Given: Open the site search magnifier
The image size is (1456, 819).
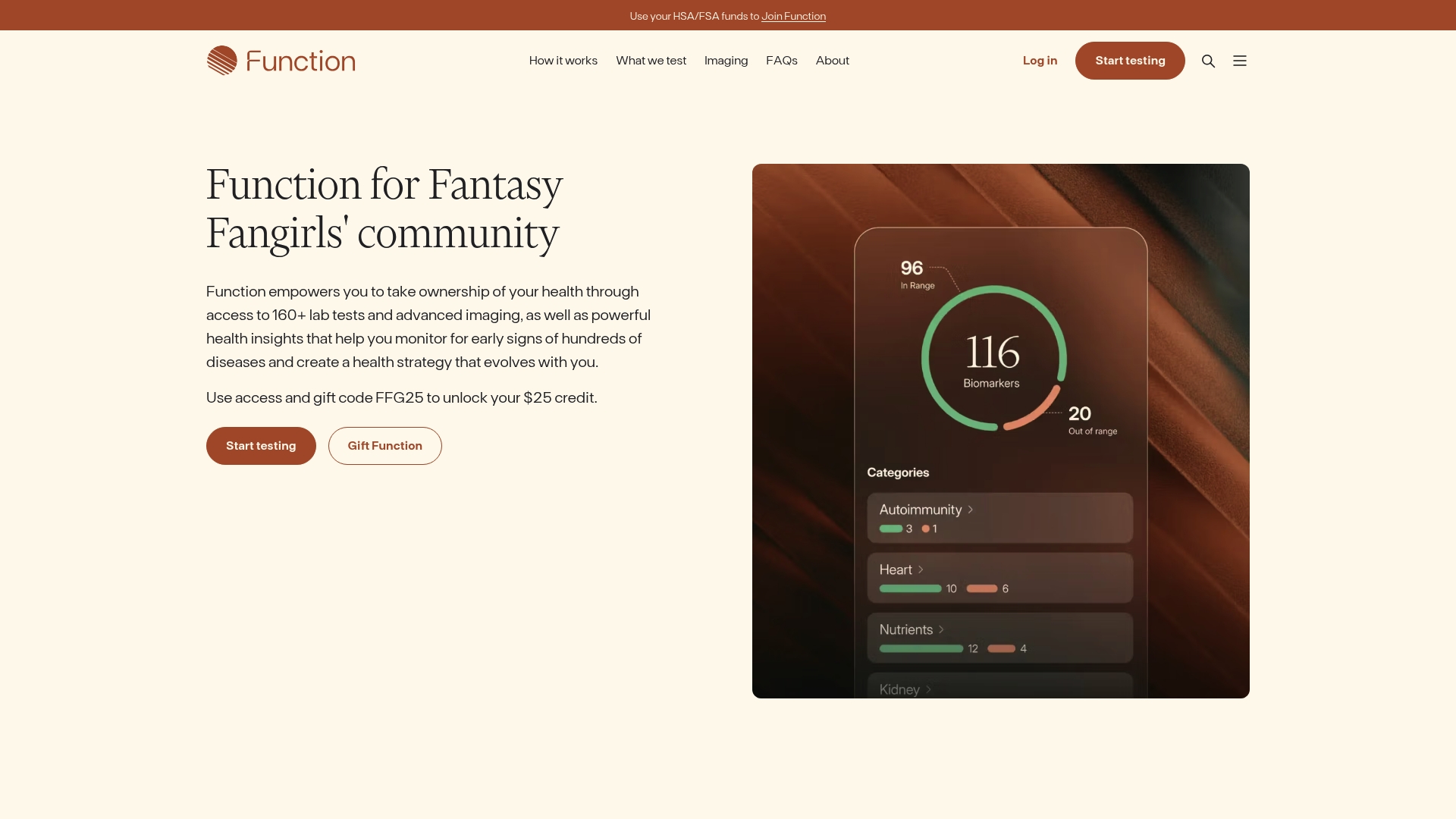Looking at the screenshot, I should click(x=1209, y=61).
